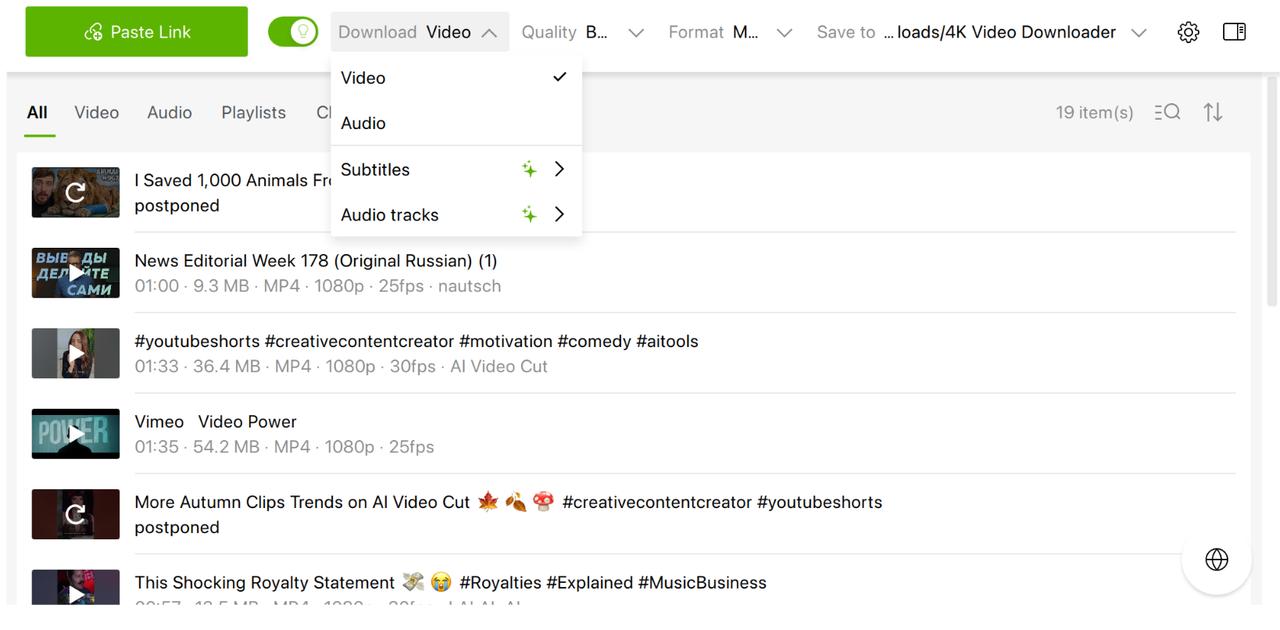Click the Paste Link button
Viewport: 1280px width, 630px height.
coord(136,32)
